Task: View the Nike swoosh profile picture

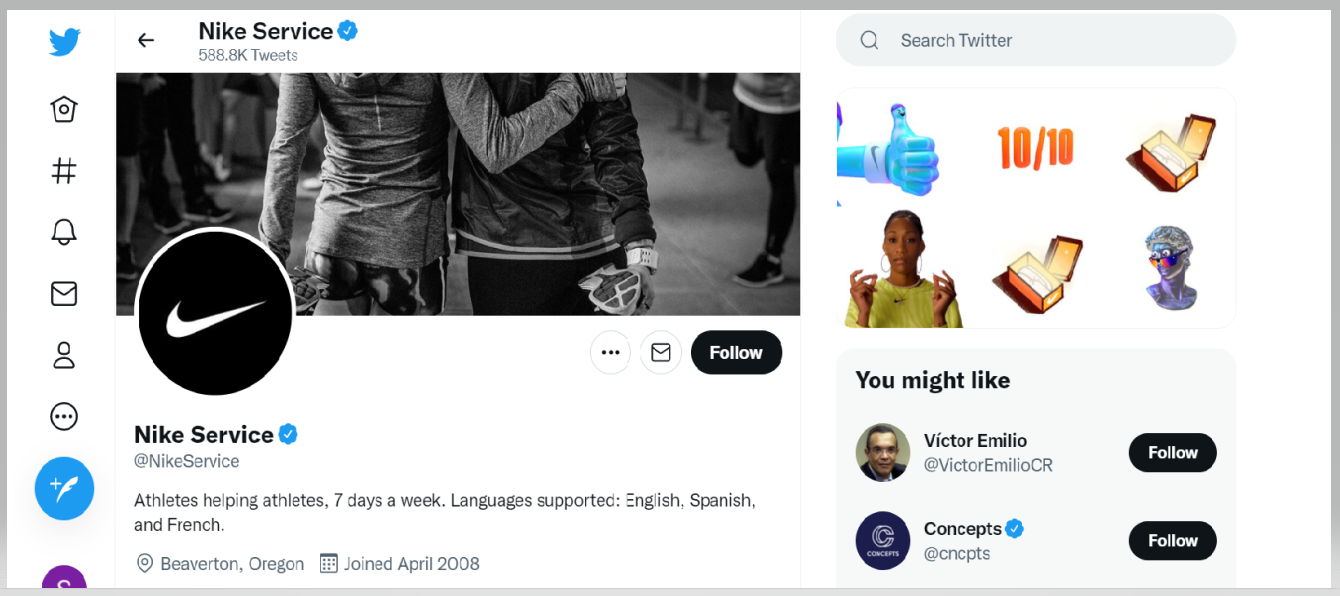Action: pos(215,312)
